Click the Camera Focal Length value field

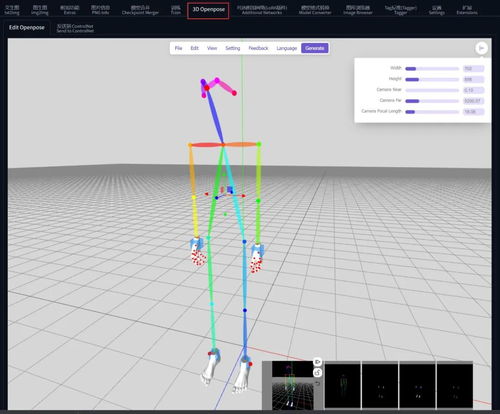click(473, 112)
